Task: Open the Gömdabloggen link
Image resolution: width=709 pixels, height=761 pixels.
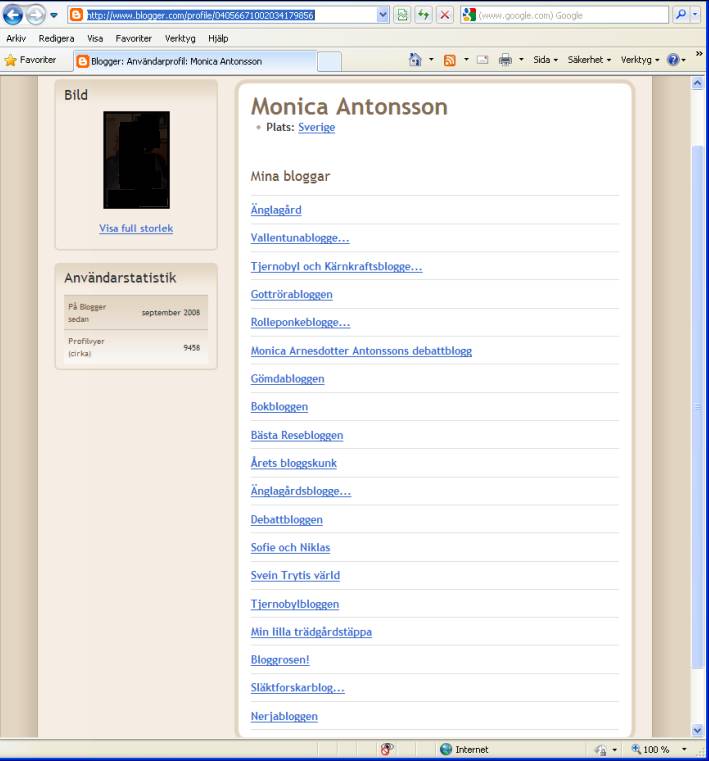Action: [x=287, y=379]
